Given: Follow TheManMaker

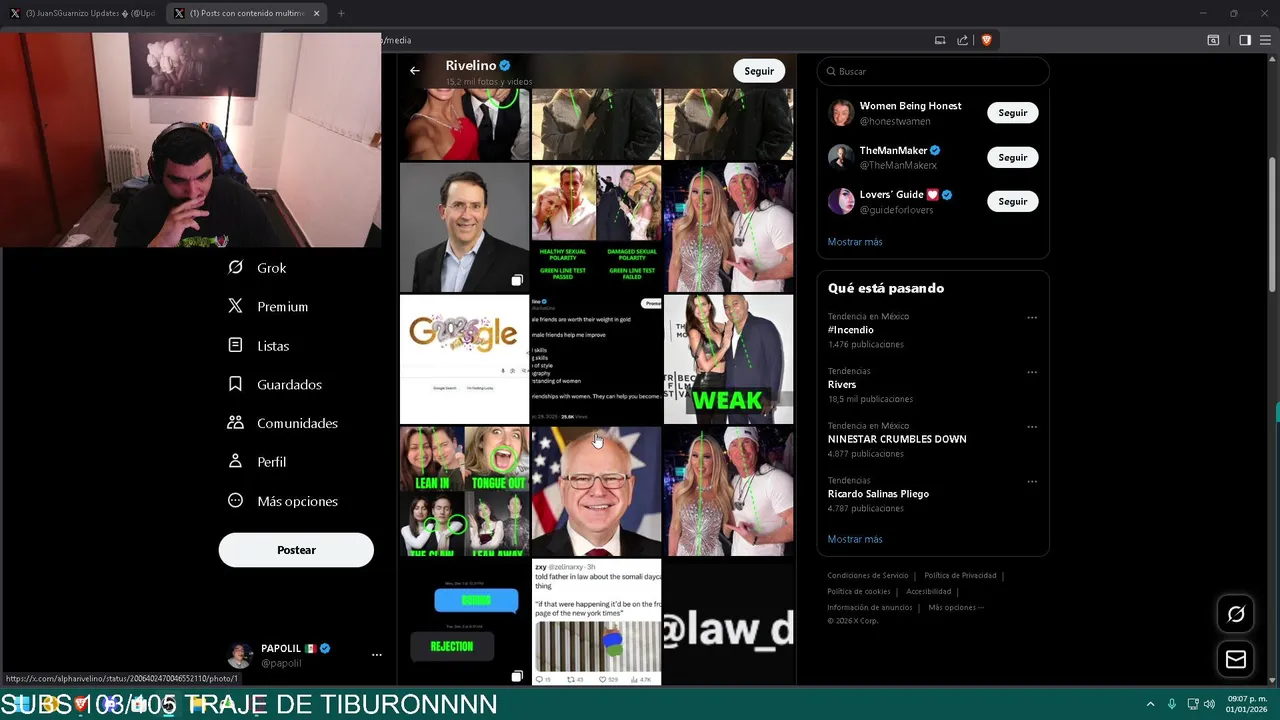Looking at the screenshot, I should pos(1013,157).
